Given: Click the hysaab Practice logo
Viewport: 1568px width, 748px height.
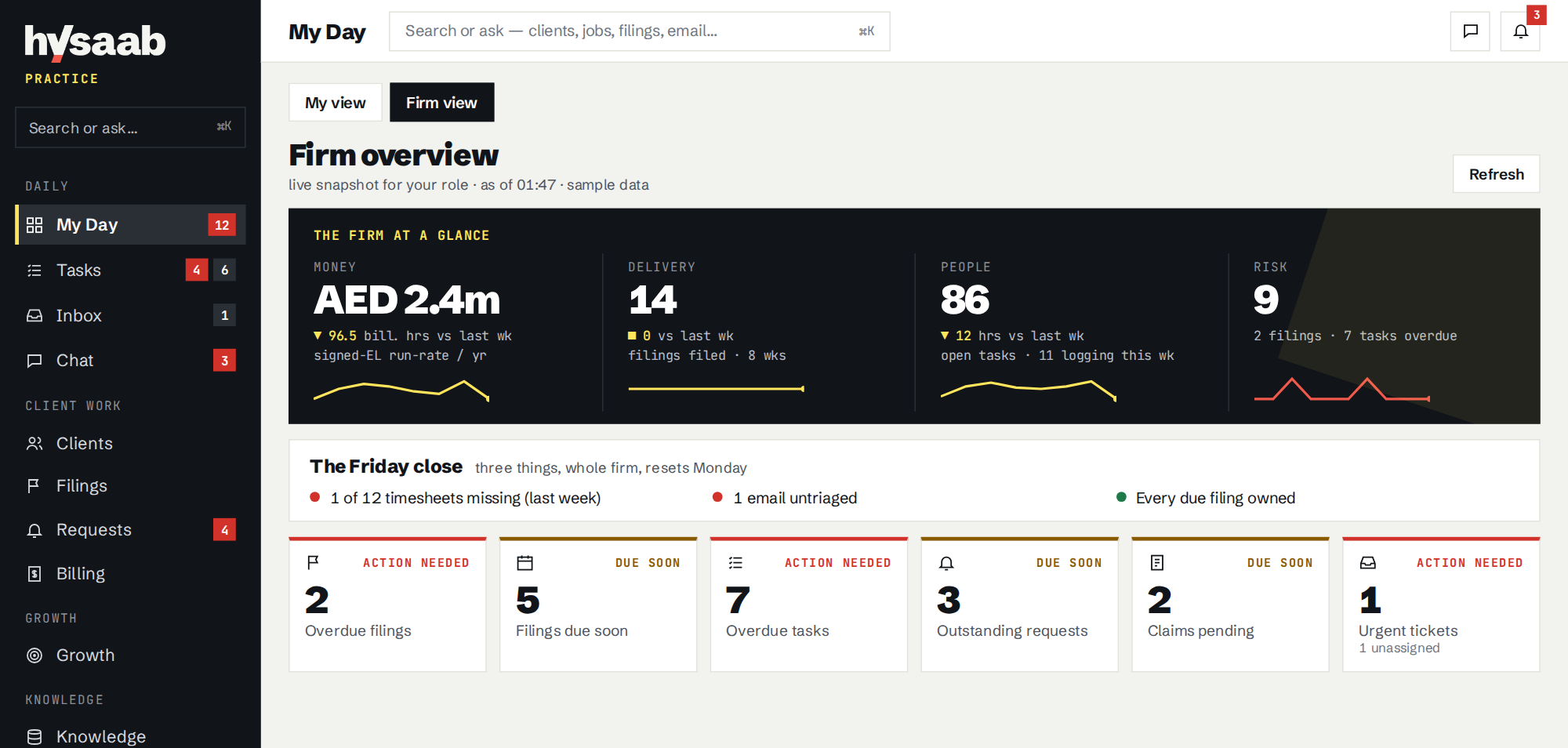Looking at the screenshot, I should [95, 53].
